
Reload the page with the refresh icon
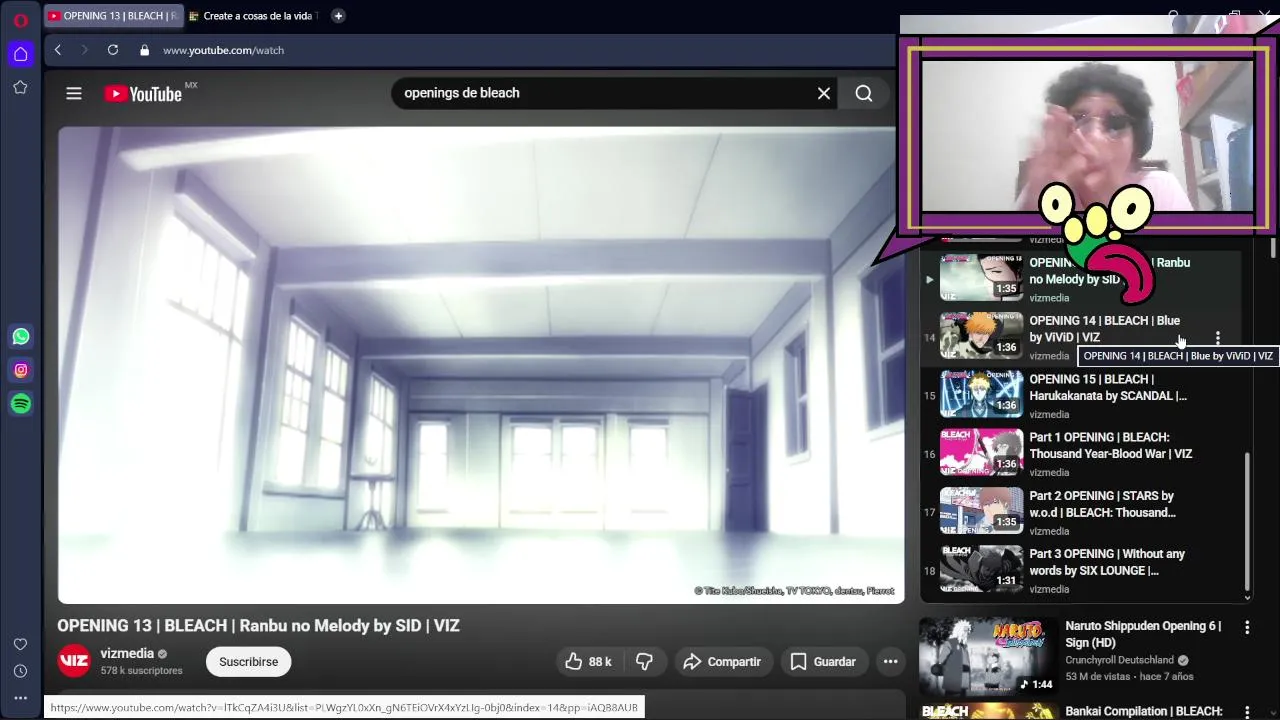[113, 50]
